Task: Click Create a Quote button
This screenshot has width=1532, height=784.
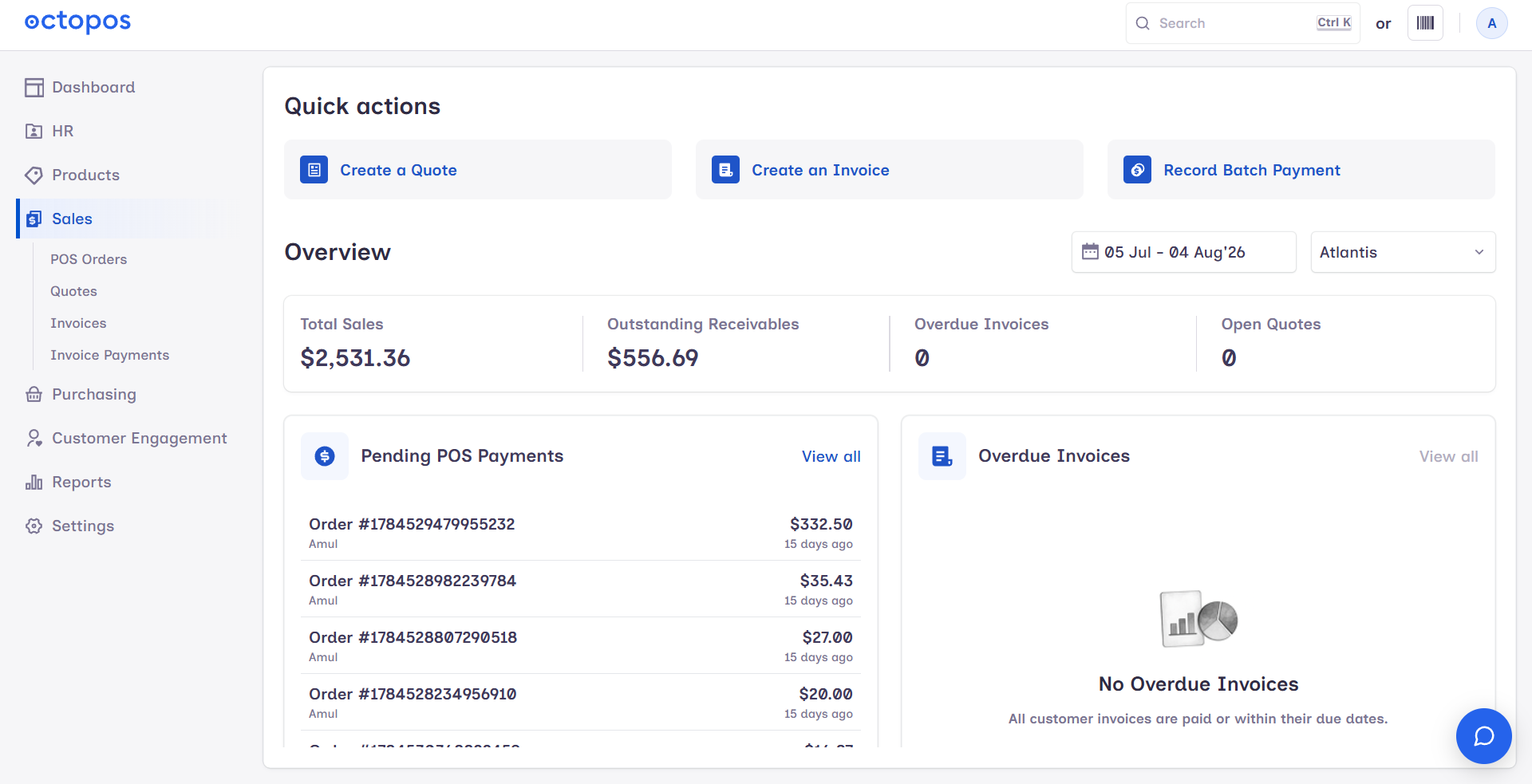Action: pyautogui.click(x=478, y=170)
